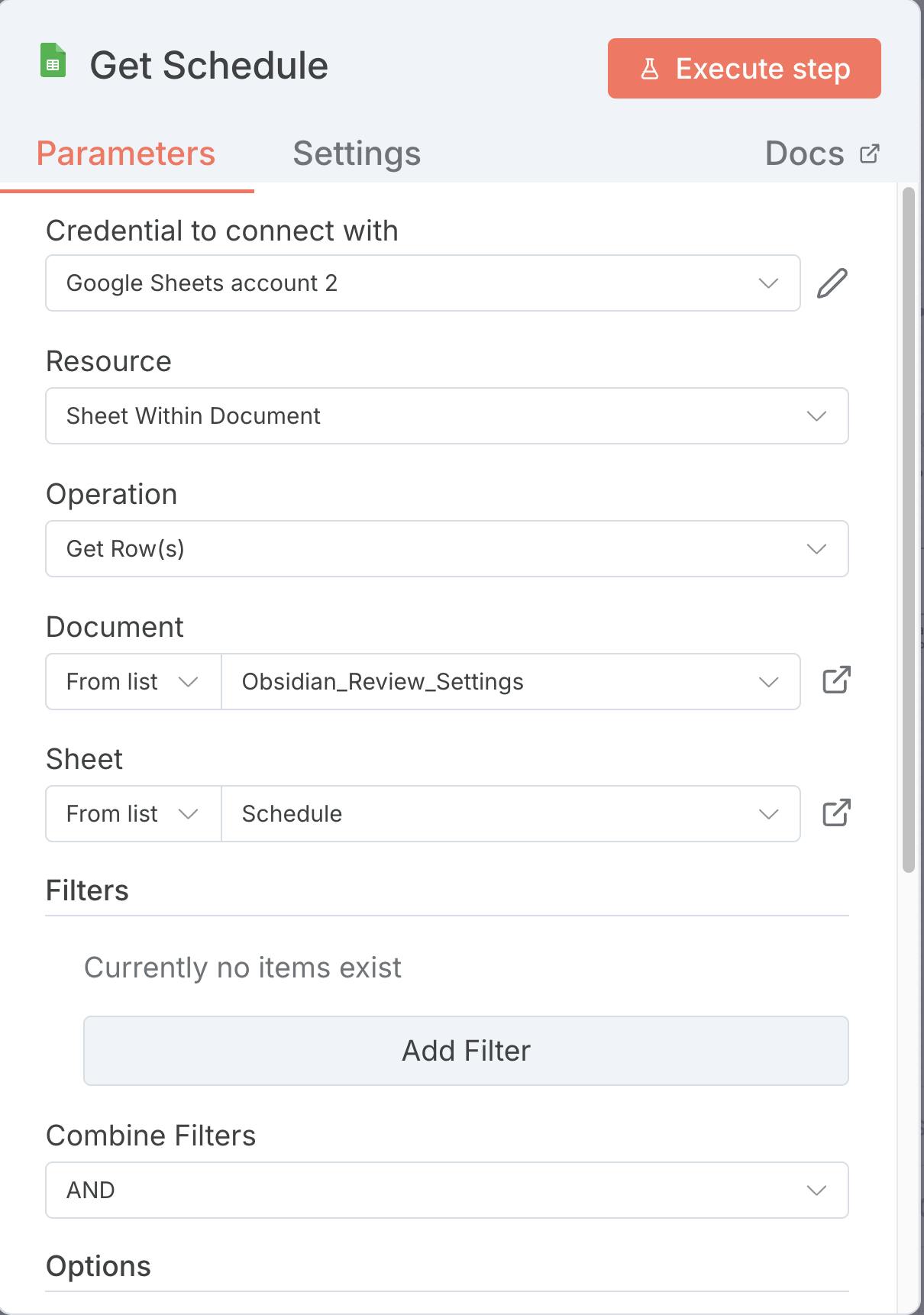This screenshot has width=924, height=1315.
Task: Edit the credential with the pencil icon
Action: (832, 283)
